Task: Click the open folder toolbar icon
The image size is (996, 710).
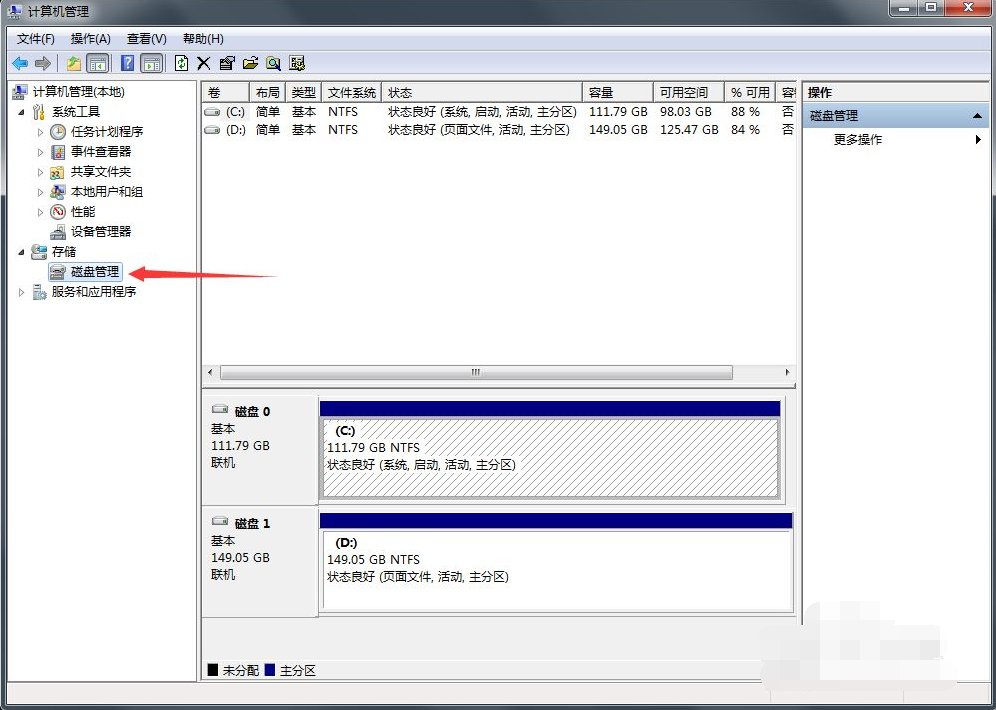Action: 250,63
